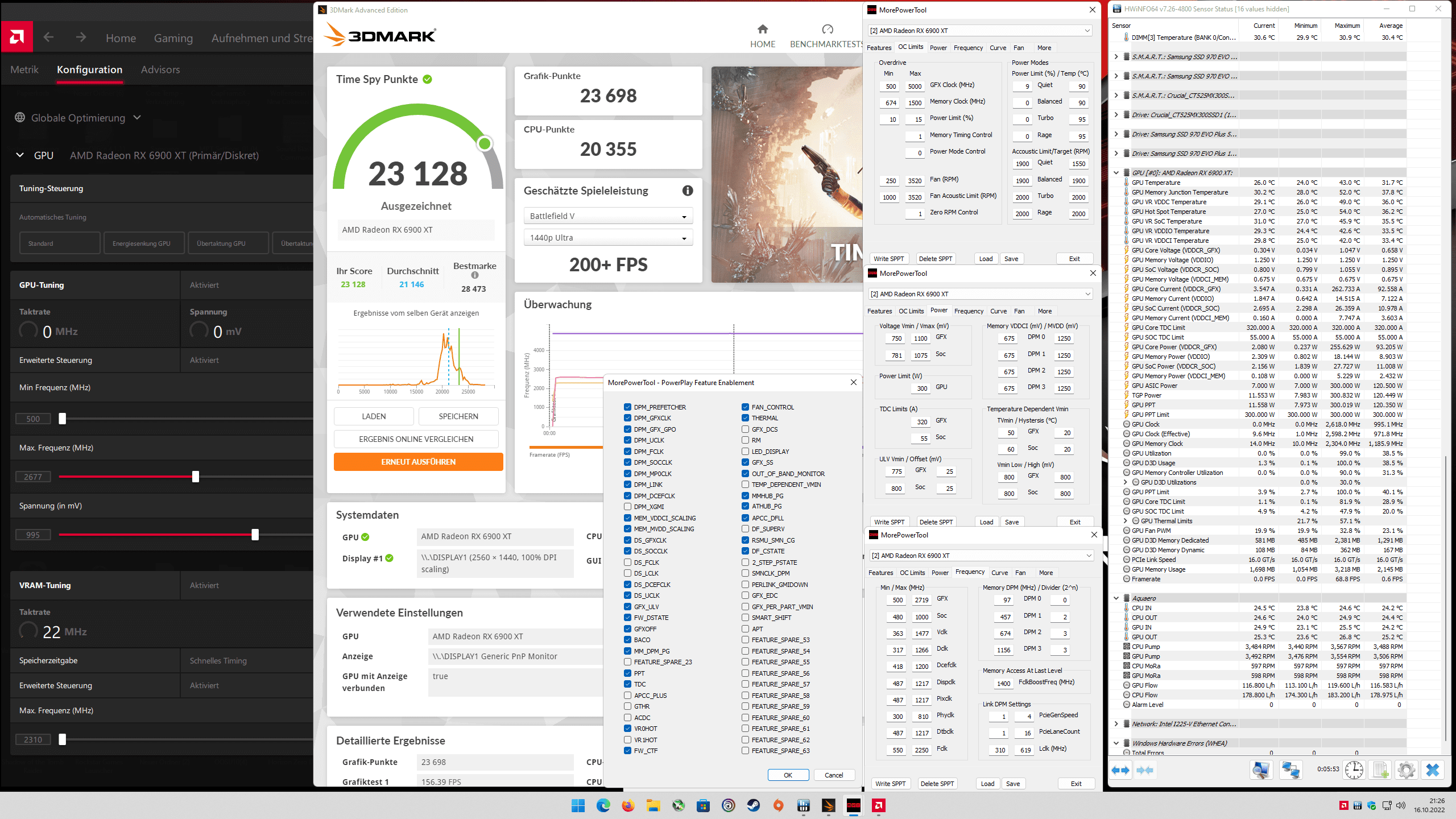Toggle DS_FCLK checkbox
This screenshot has width=1456, height=819.
[627, 562]
